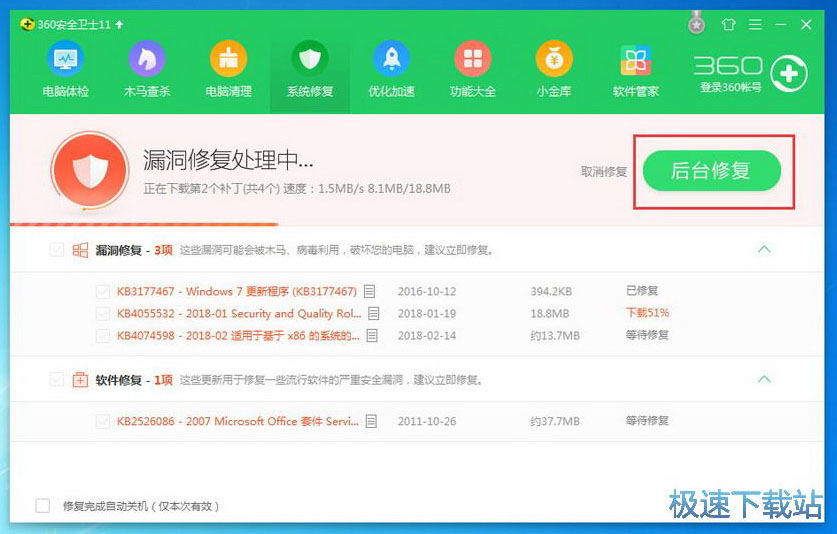Image resolution: width=837 pixels, height=534 pixels.
Task: Open 电脑清理 cleanup module
Action: point(228,70)
